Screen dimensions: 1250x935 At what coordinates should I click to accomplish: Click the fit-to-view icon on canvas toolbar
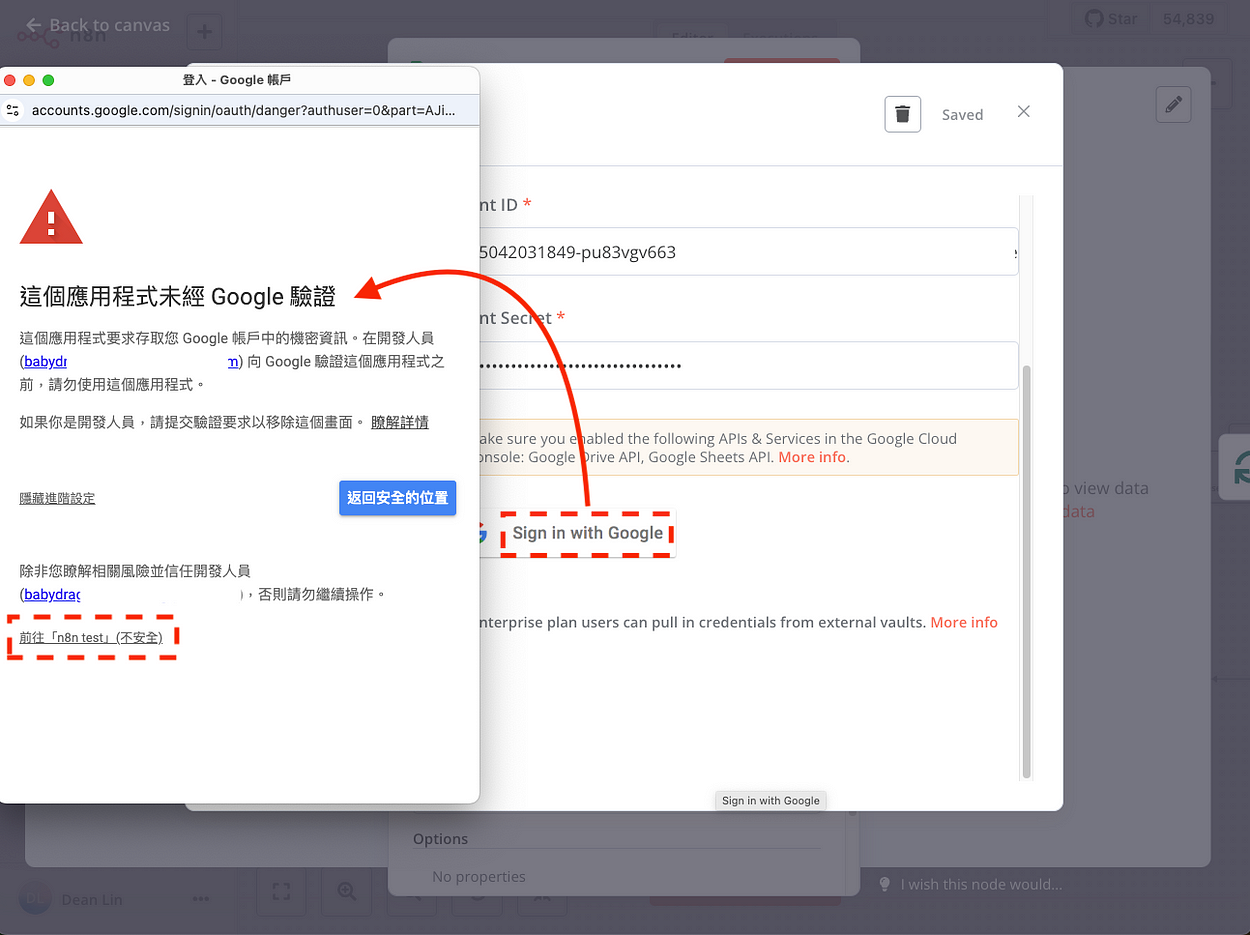[x=281, y=891]
